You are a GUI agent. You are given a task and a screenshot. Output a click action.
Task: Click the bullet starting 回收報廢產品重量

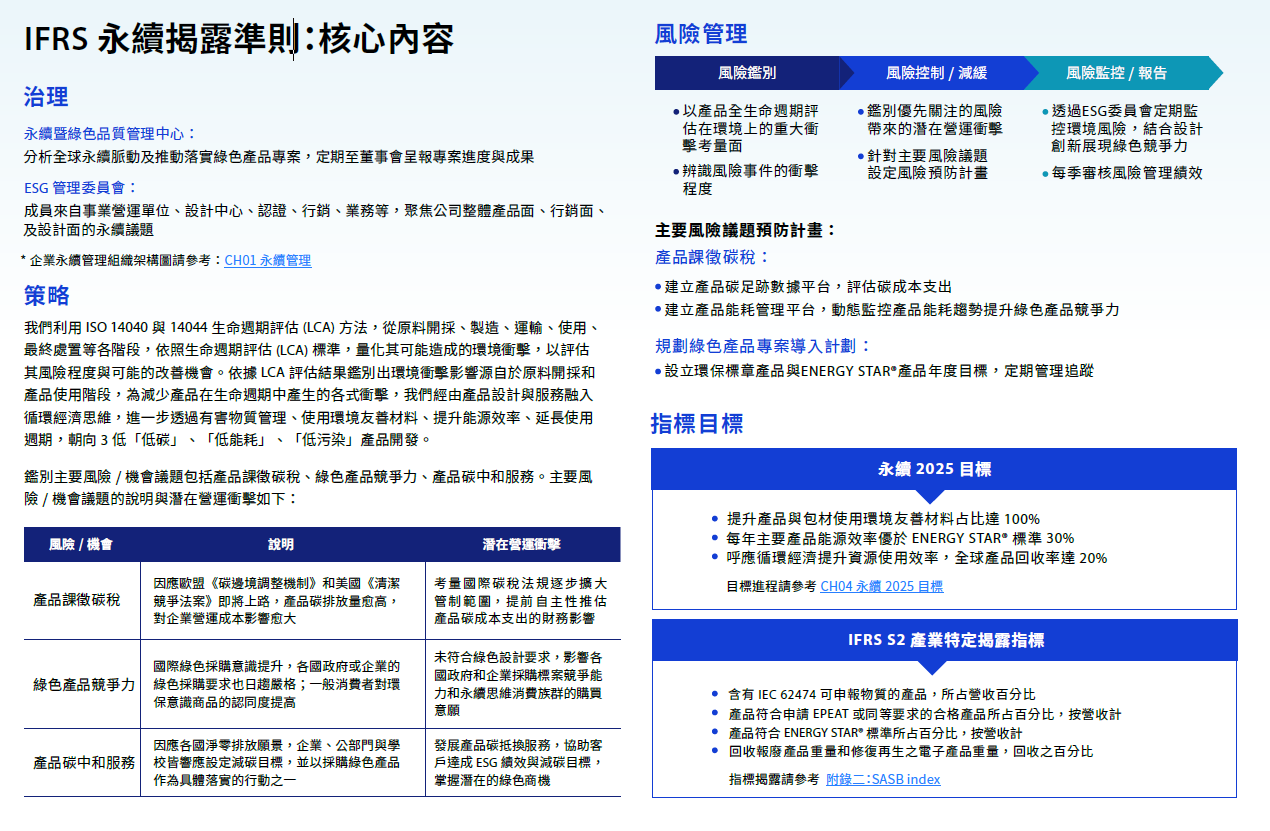pyautogui.click(x=902, y=751)
